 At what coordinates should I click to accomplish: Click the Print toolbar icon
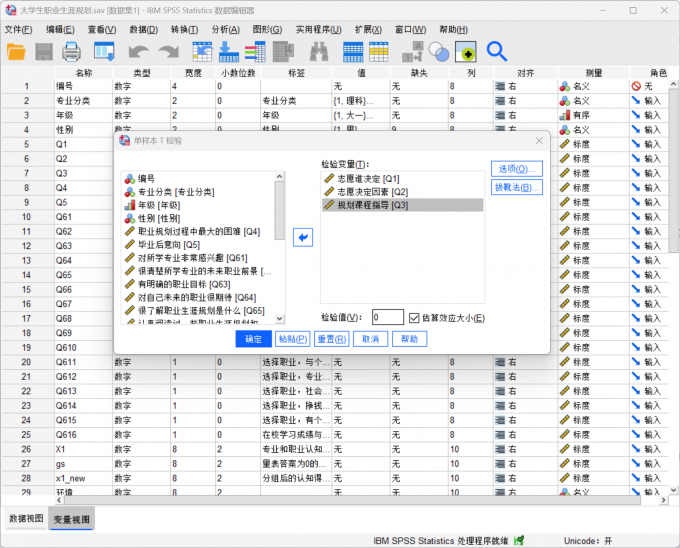point(72,52)
